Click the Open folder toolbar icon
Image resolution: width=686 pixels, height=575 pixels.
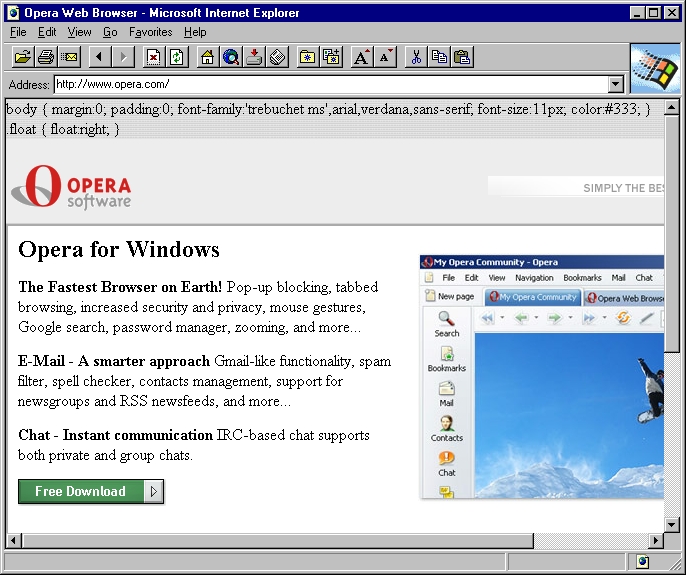click(x=23, y=57)
